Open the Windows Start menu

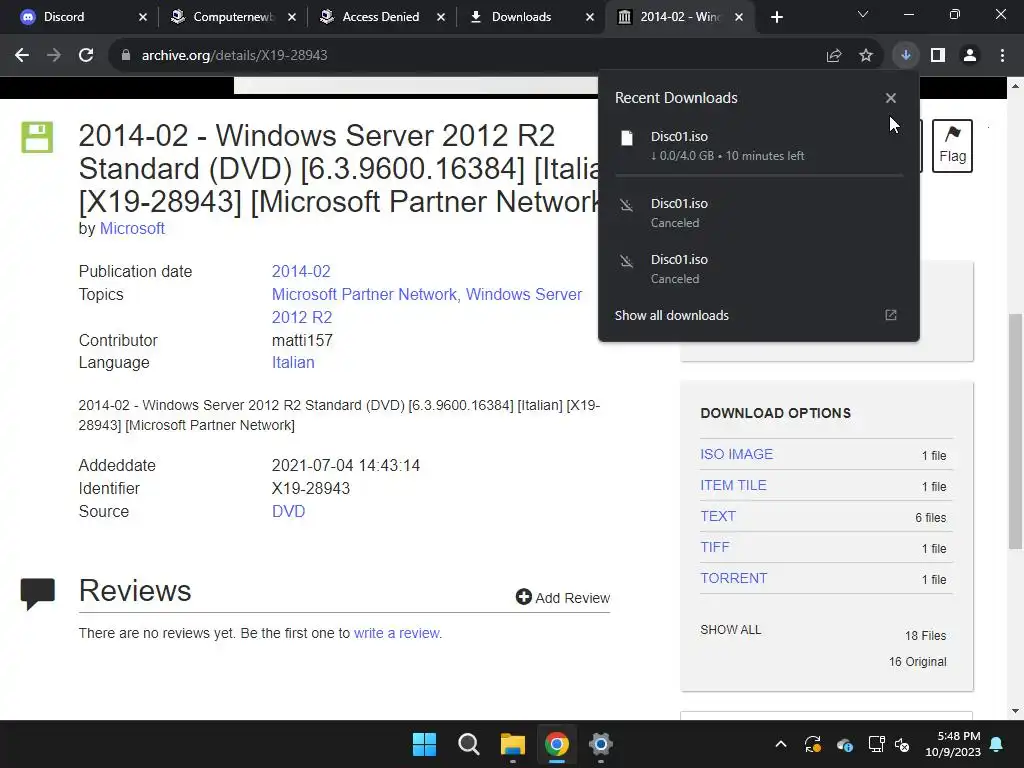(424, 744)
